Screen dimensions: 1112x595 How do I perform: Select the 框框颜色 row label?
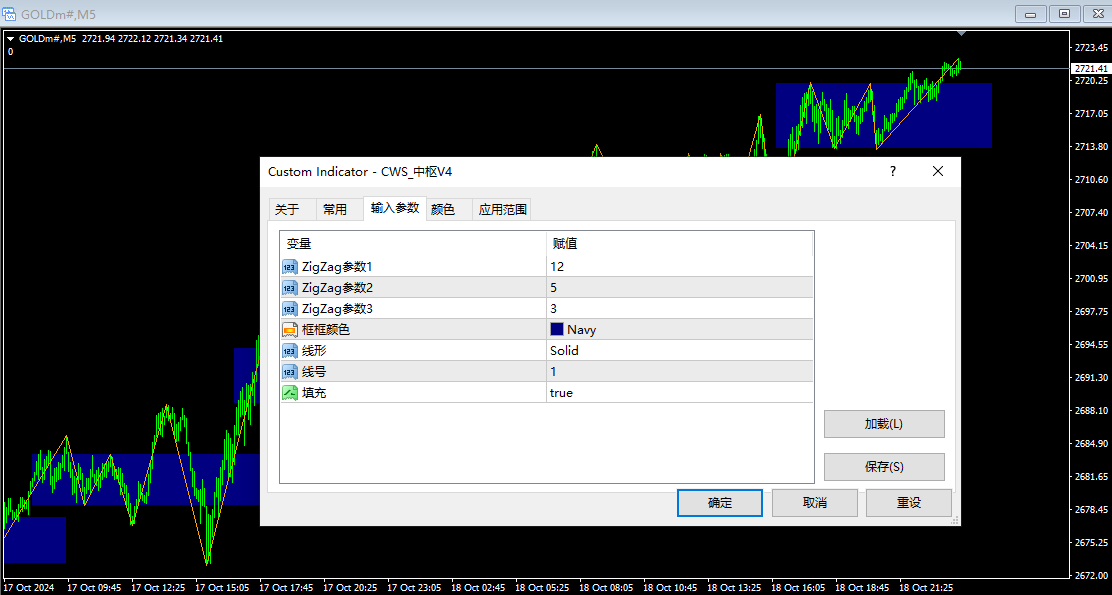[x=326, y=330]
